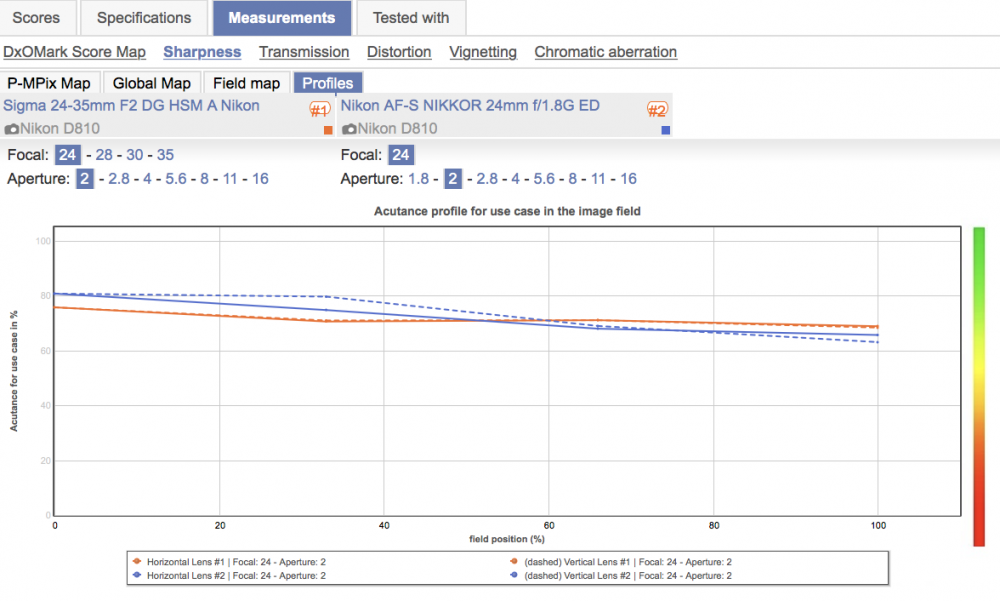Screen dimensions: 1000x601
Task: Select the Measurements tab
Action: 282,18
